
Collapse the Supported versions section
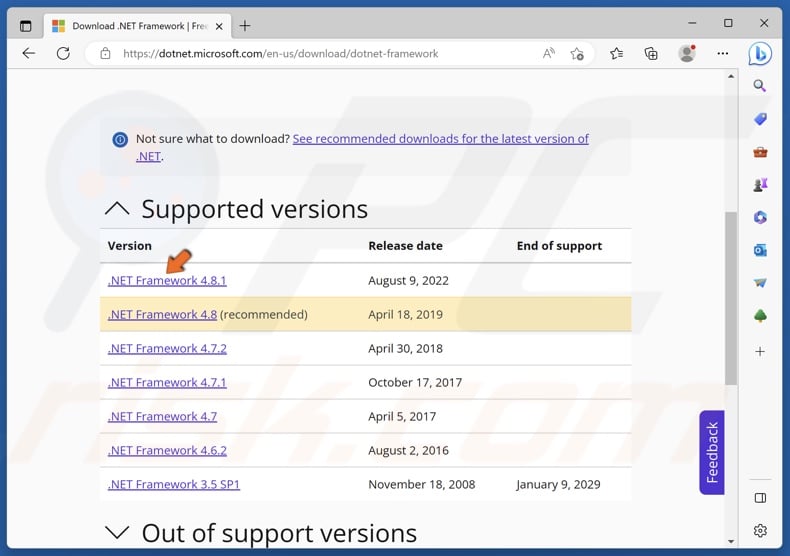(117, 208)
